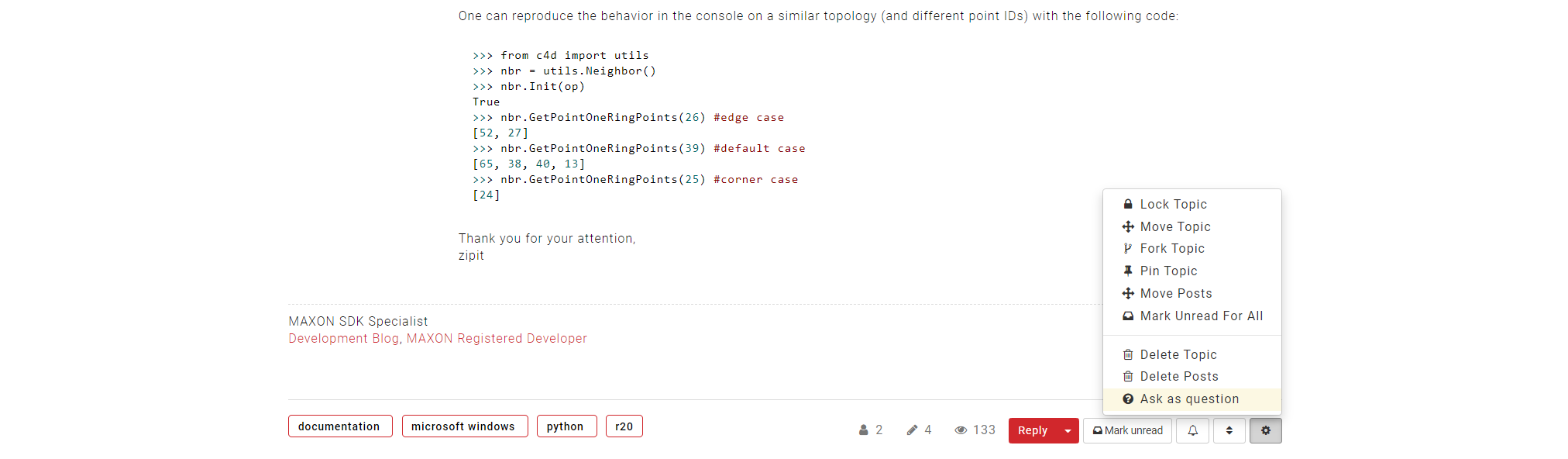Mark this topic unread
The image size is (1568, 459).
[1127, 430]
